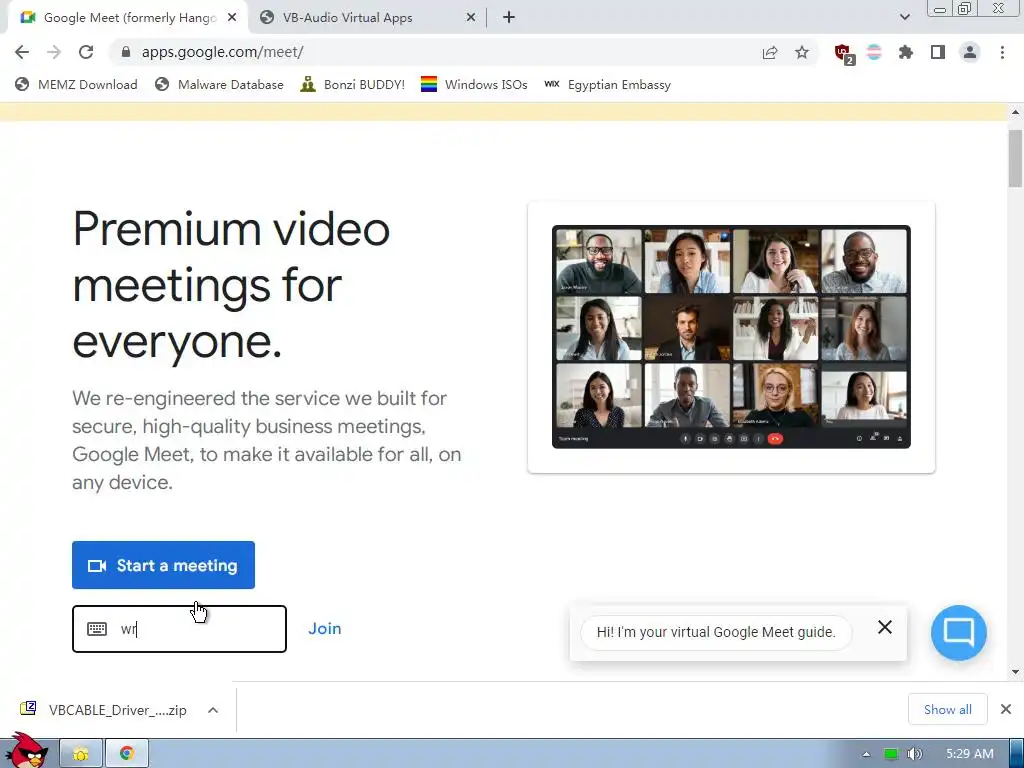This screenshot has width=1024, height=768.
Task: Click the lock icon in address bar
Action: [126, 52]
